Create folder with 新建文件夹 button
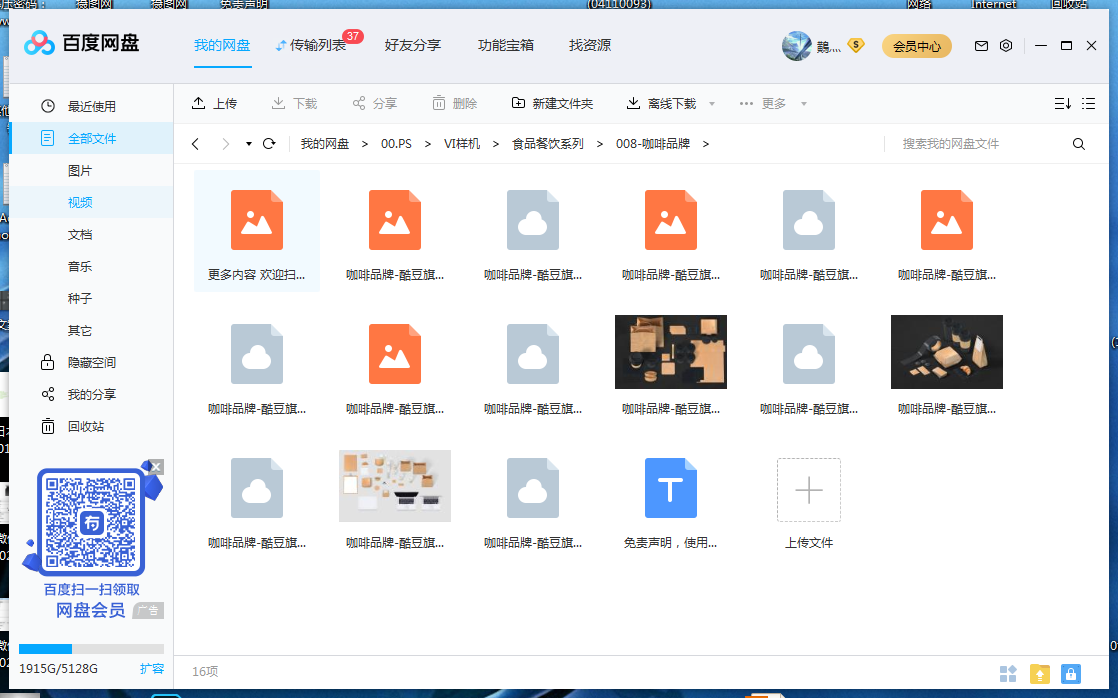 553,103
